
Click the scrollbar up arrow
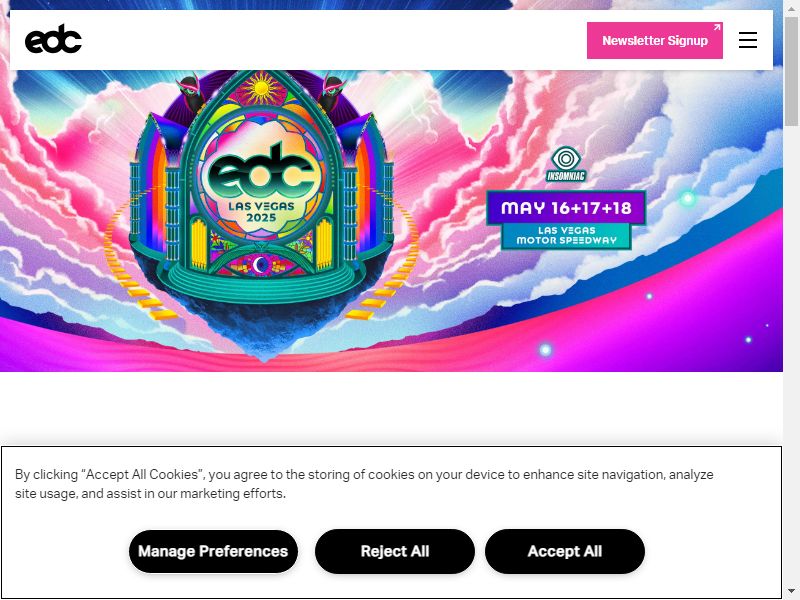(791, 7)
